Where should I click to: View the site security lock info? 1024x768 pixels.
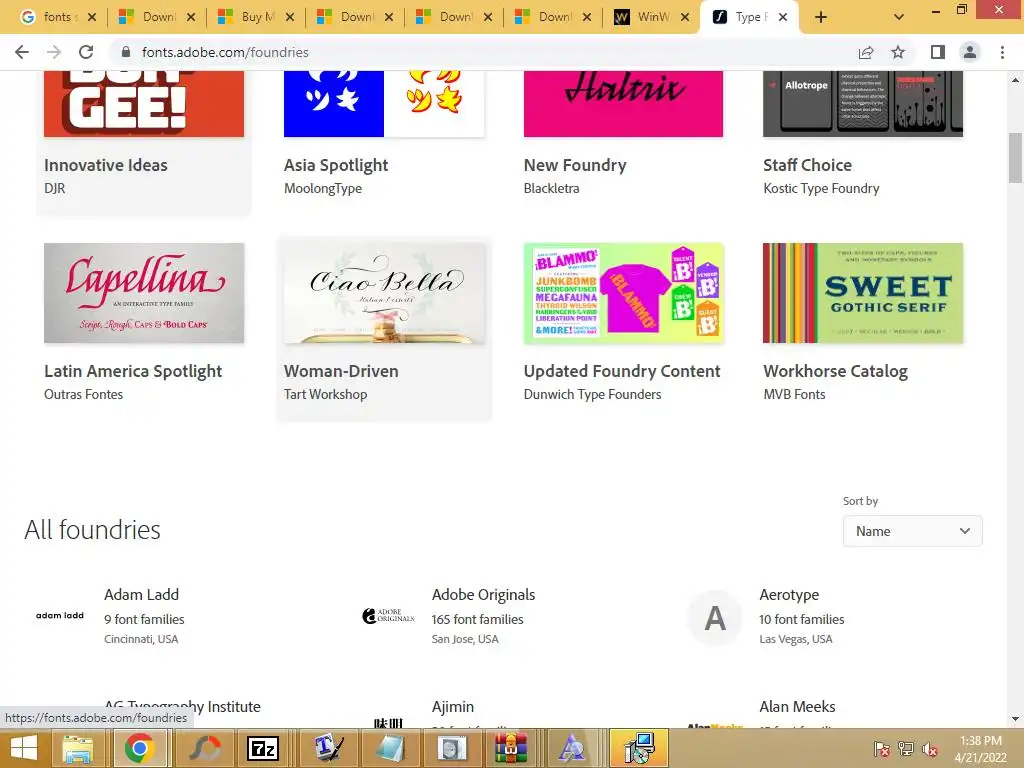127,52
